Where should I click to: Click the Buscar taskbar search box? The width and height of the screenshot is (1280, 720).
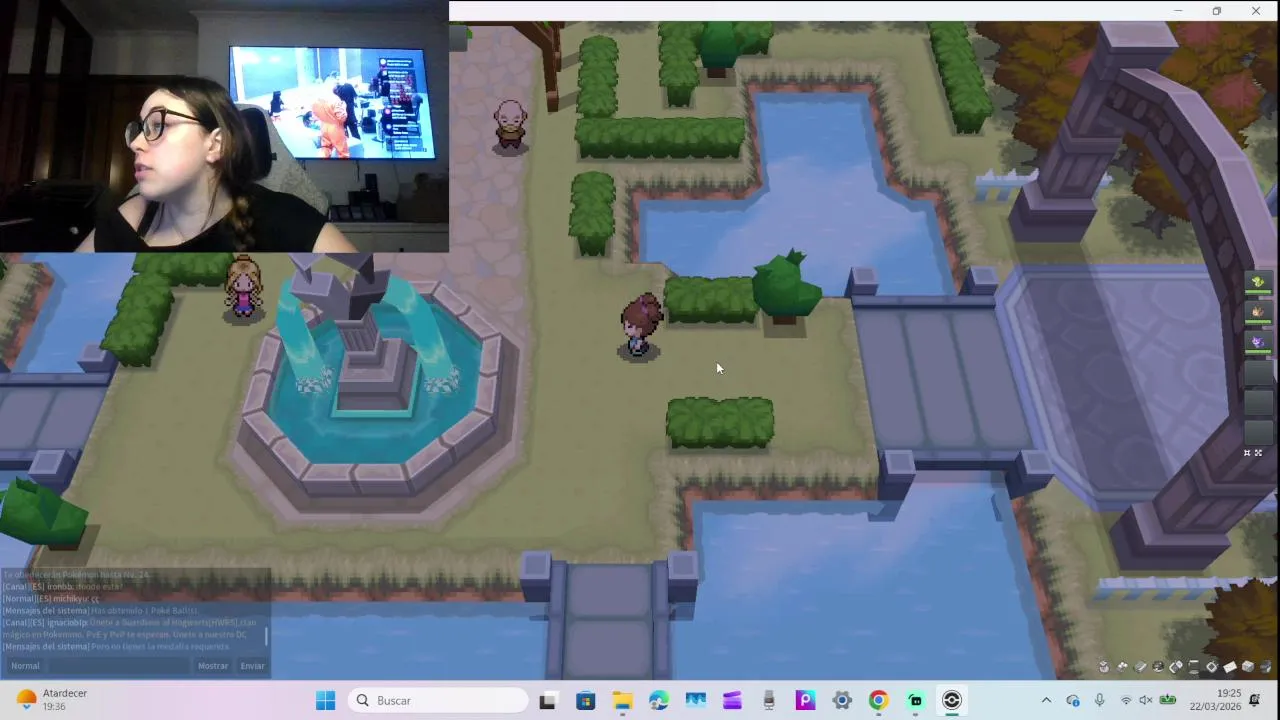pyautogui.click(x=438, y=700)
